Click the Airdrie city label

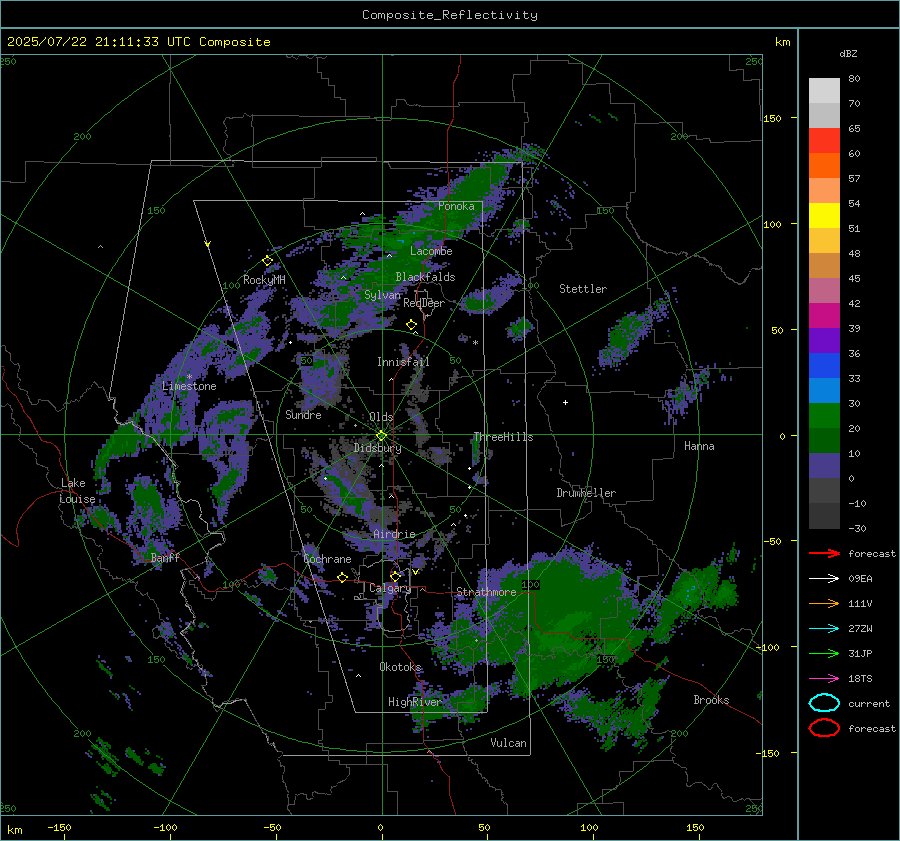coord(394,534)
